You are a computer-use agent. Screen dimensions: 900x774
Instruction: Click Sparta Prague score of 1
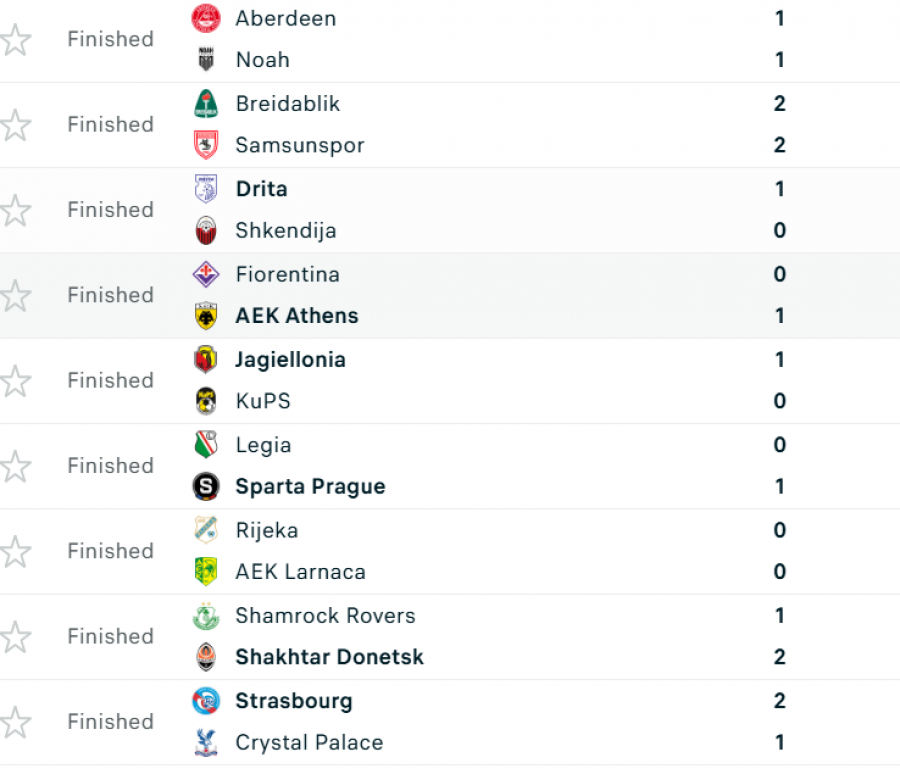tap(779, 486)
